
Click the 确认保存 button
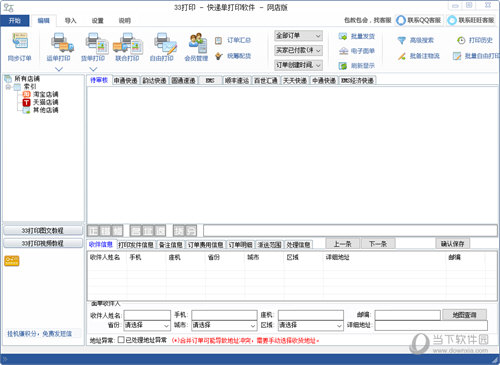click(x=452, y=244)
